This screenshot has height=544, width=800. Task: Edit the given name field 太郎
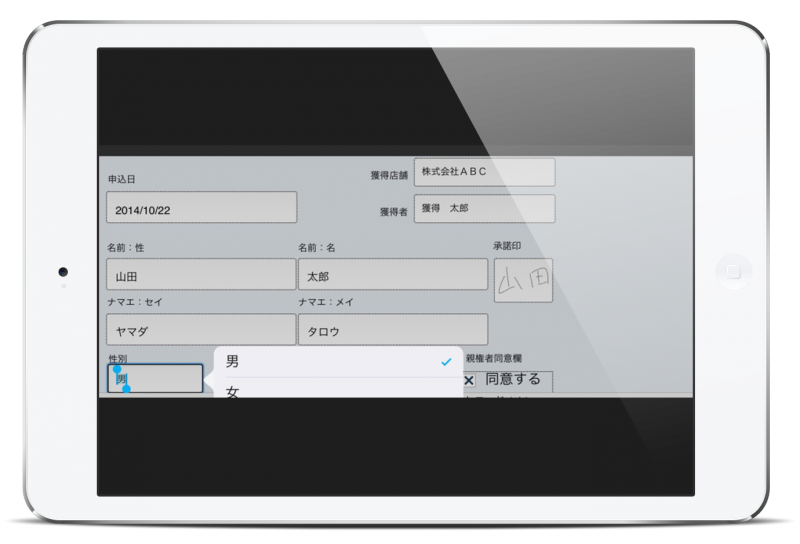click(x=392, y=275)
